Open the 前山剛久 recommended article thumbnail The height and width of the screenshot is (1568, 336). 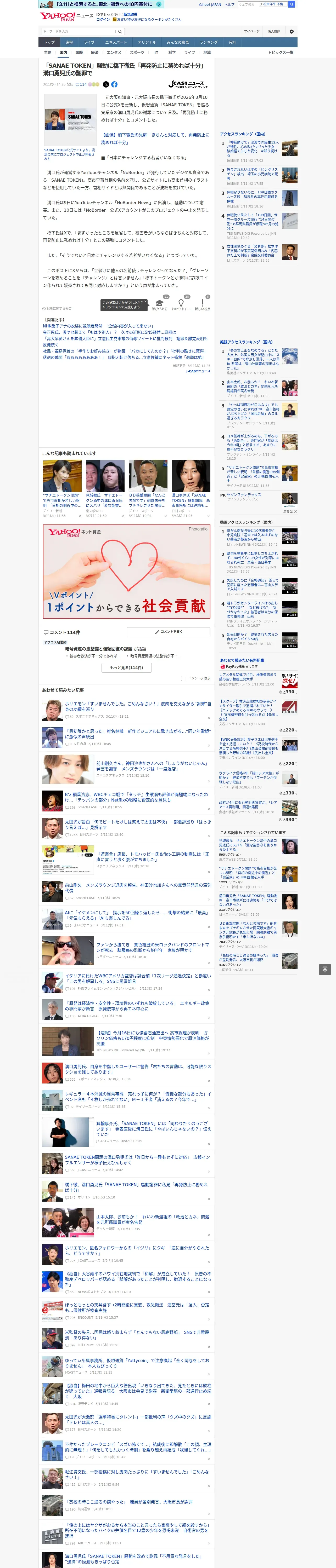point(68,769)
